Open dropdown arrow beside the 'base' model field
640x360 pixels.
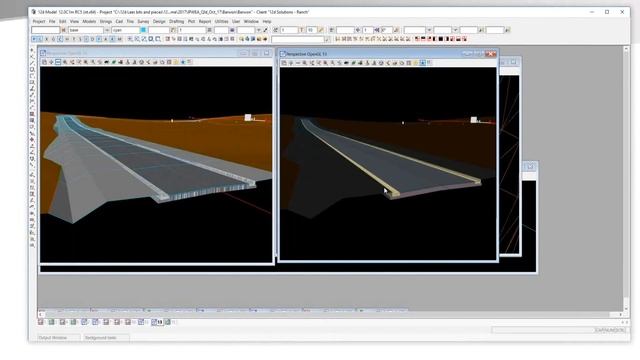[107, 30]
